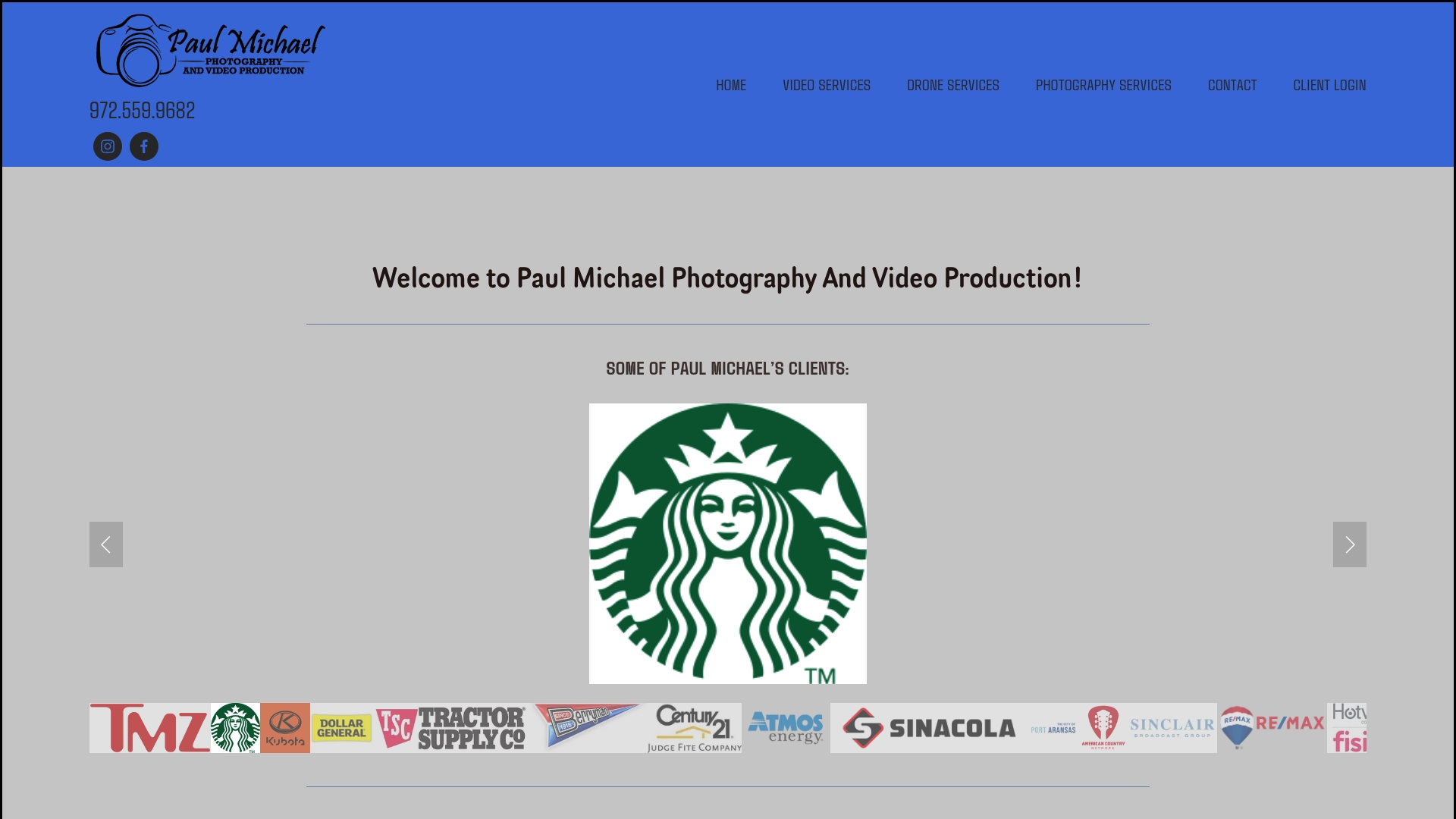Advance to the next slide arrow
1456x819 pixels.
coord(1350,544)
